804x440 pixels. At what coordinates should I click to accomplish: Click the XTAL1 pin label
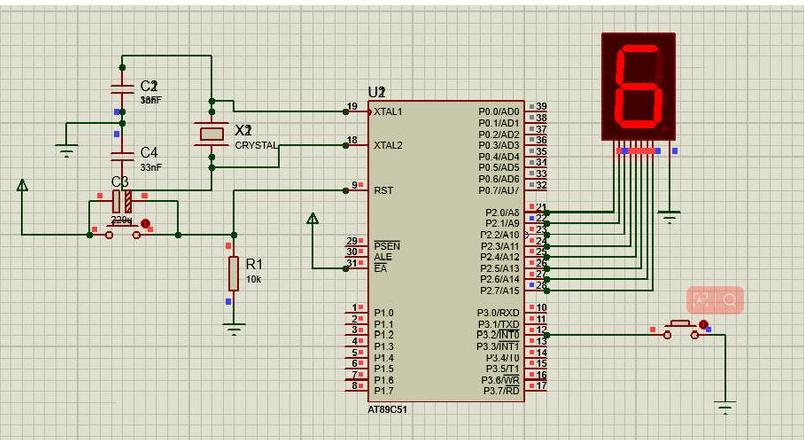coord(388,112)
